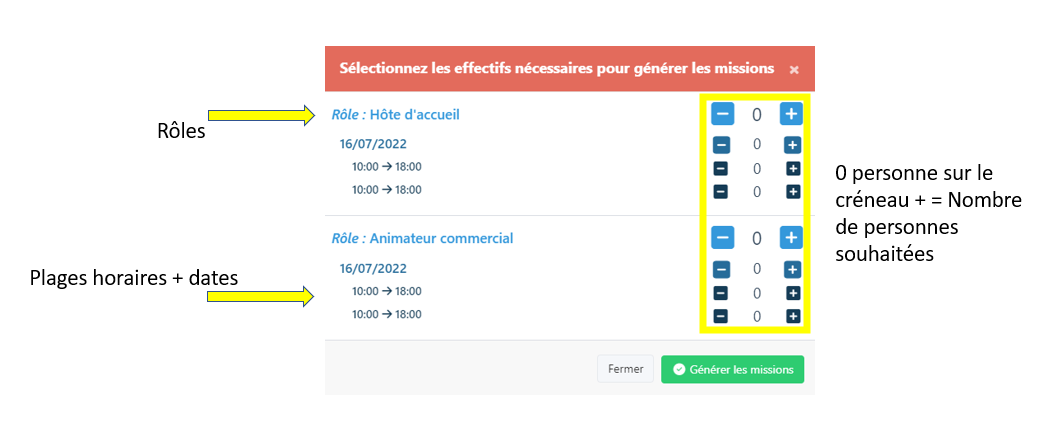Click plus on 16/07/2022 row under Hôte d'accueil
The width and height of the screenshot is (1057, 433).
click(x=792, y=145)
